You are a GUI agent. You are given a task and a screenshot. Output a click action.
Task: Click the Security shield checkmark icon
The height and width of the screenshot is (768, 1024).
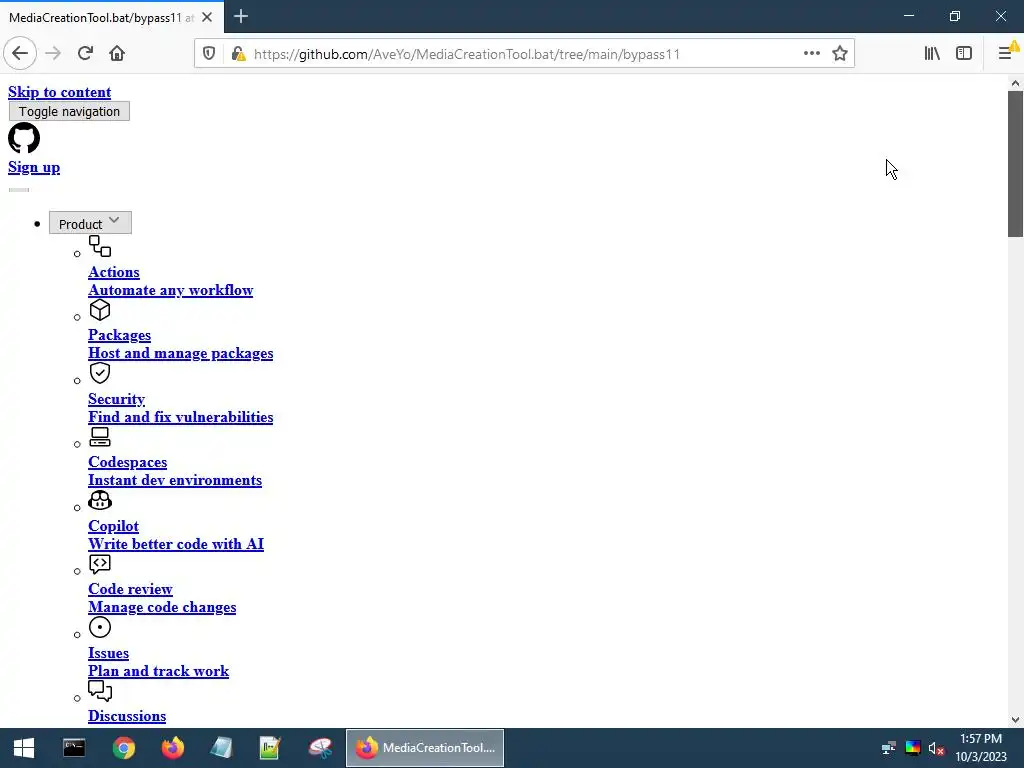pos(100,373)
